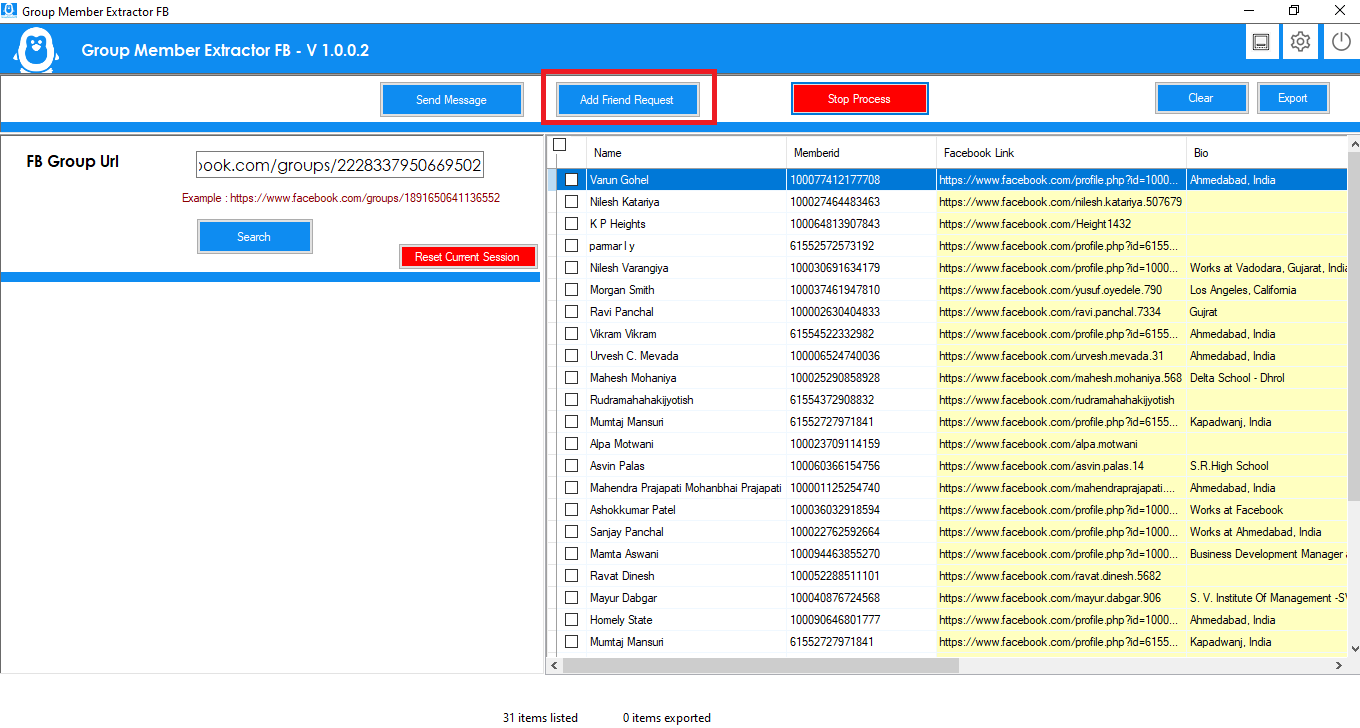Export the listed members
The height and width of the screenshot is (728, 1360).
(1293, 98)
